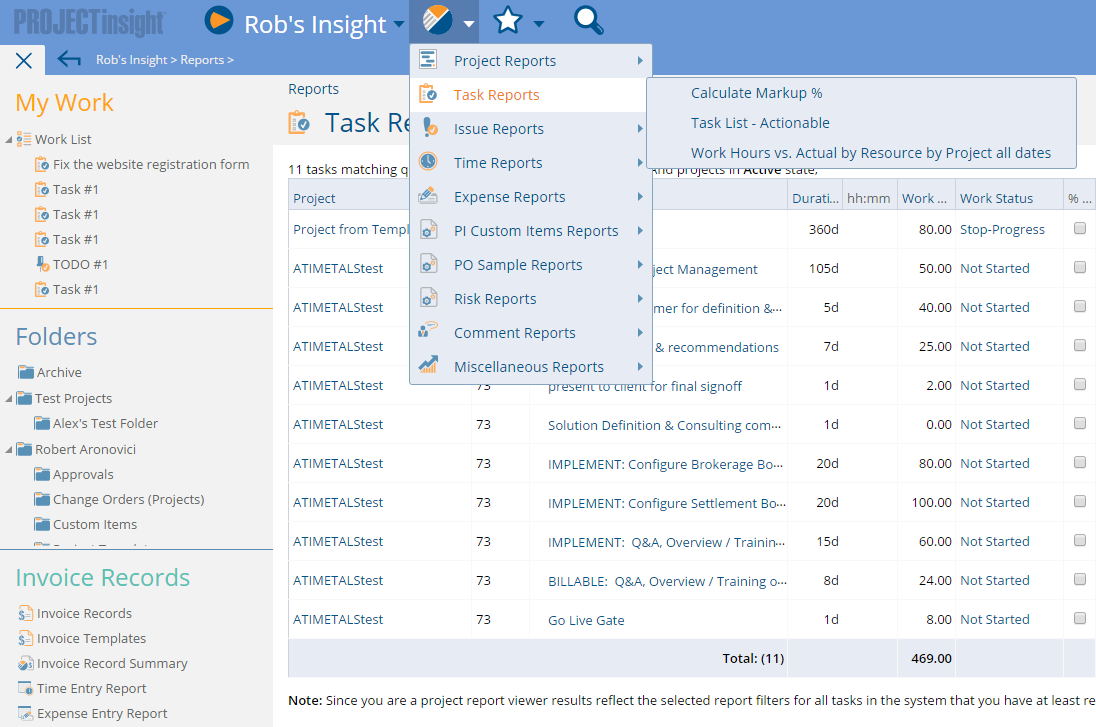
Task: Open the Rob's Insight dropdown arrow
Action: click(398, 24)
